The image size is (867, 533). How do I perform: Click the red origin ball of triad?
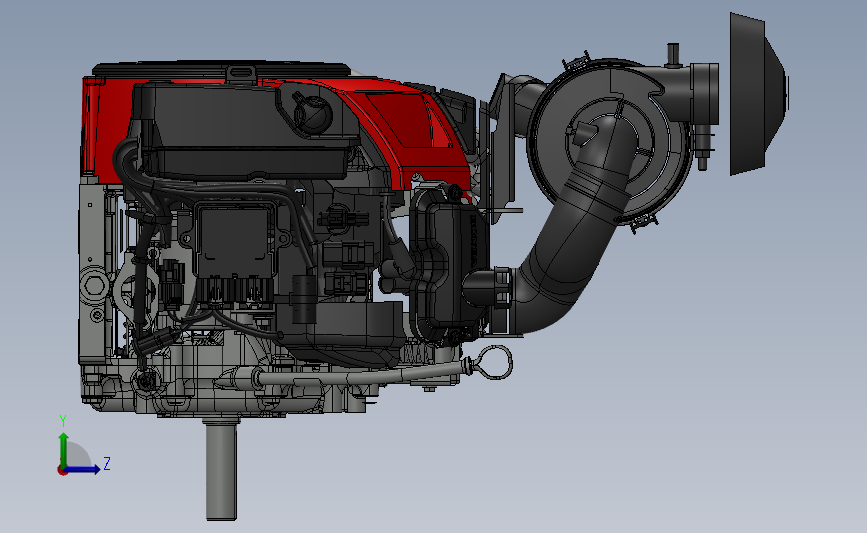coord(62,471)
